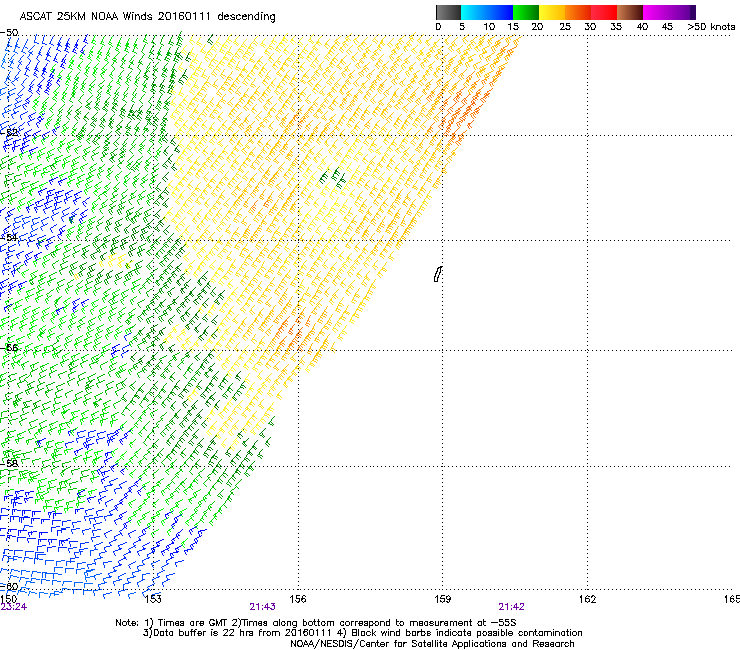Click the green segment of the legend bar
This screenshot has height=650, width=740.
pos(526,12)
